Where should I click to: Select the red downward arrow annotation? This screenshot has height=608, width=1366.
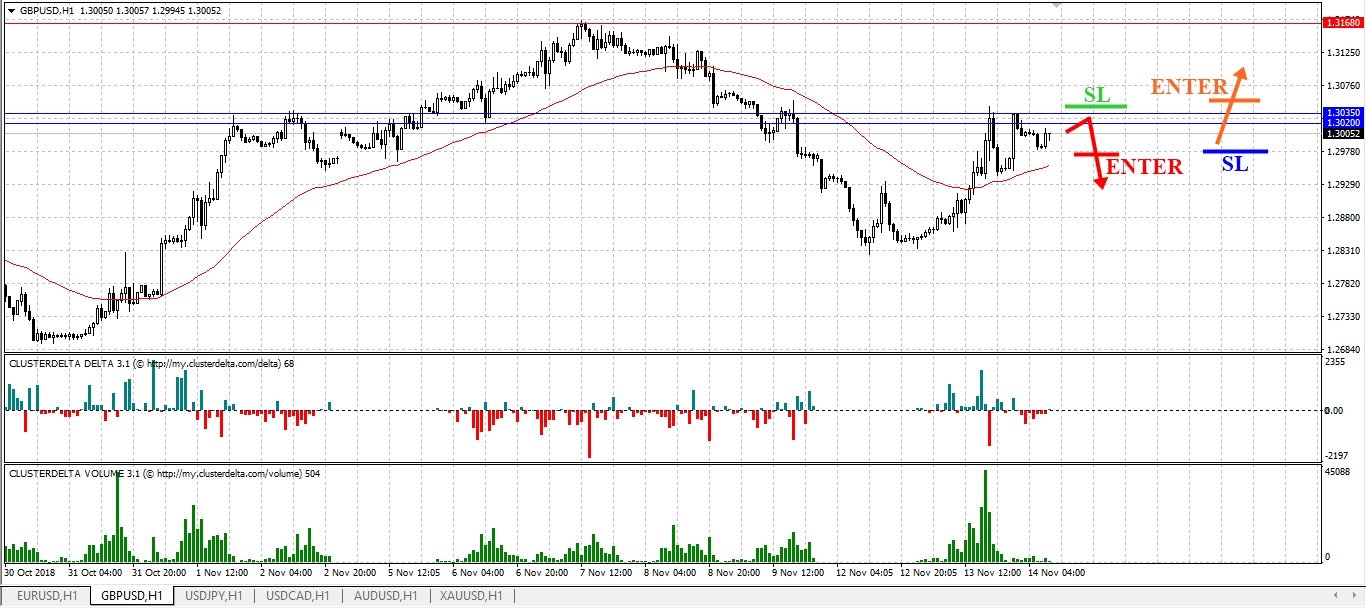pyautogui.click(x=1092, y=153)
